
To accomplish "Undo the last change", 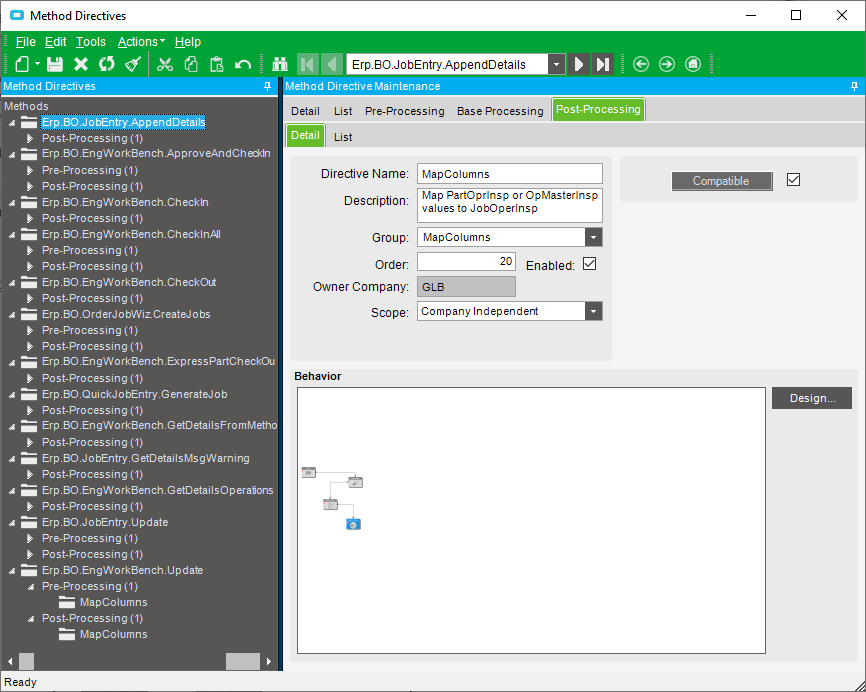I will [x=244, y=64].
